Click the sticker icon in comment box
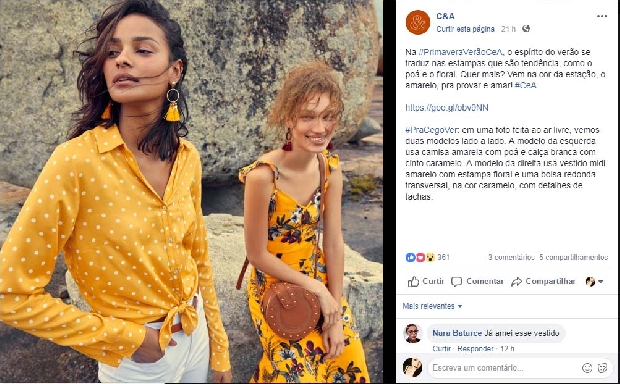The height and width of the screenshot is (384, 620). coord(603,368)
